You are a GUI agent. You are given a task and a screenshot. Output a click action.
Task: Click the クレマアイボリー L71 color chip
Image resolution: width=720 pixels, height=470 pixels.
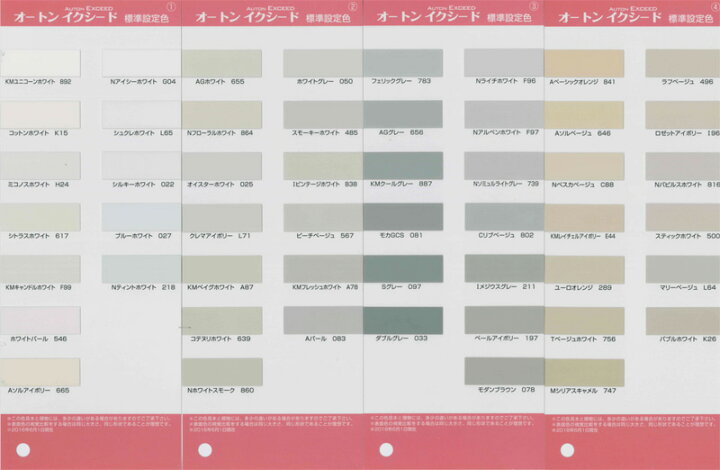point(222,218)
